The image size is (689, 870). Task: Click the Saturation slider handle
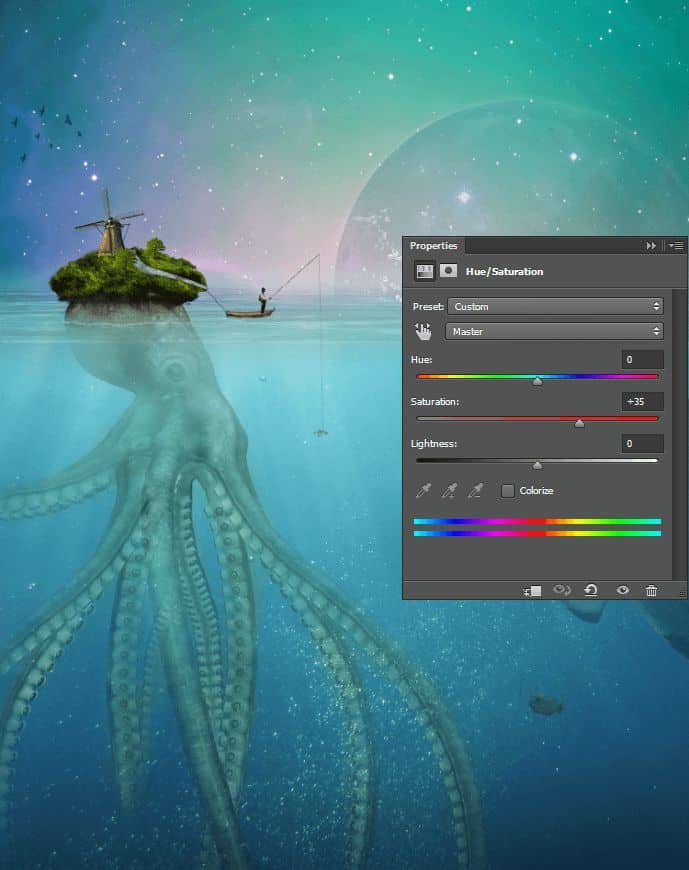click(x=579, y=423)
